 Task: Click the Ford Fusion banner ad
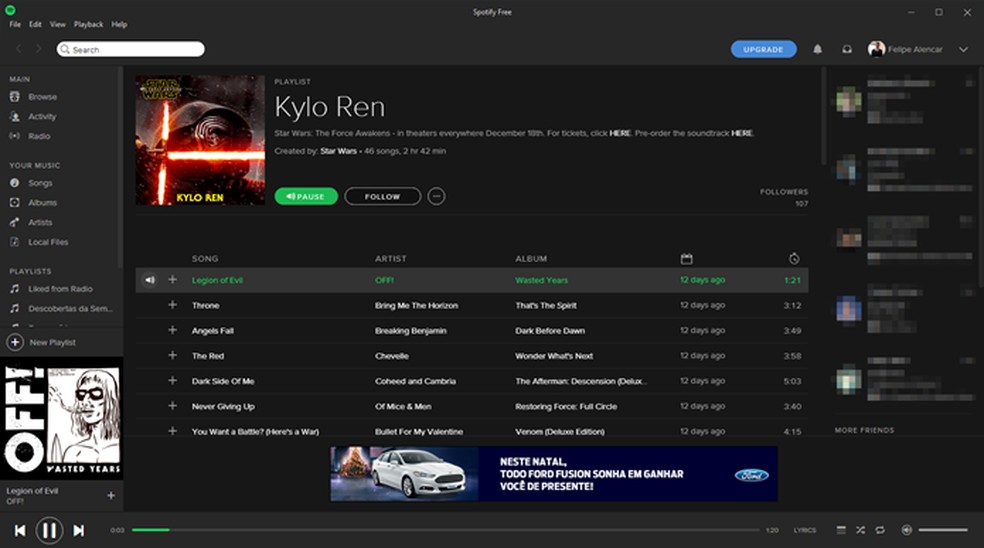click(x=554, y=474)
